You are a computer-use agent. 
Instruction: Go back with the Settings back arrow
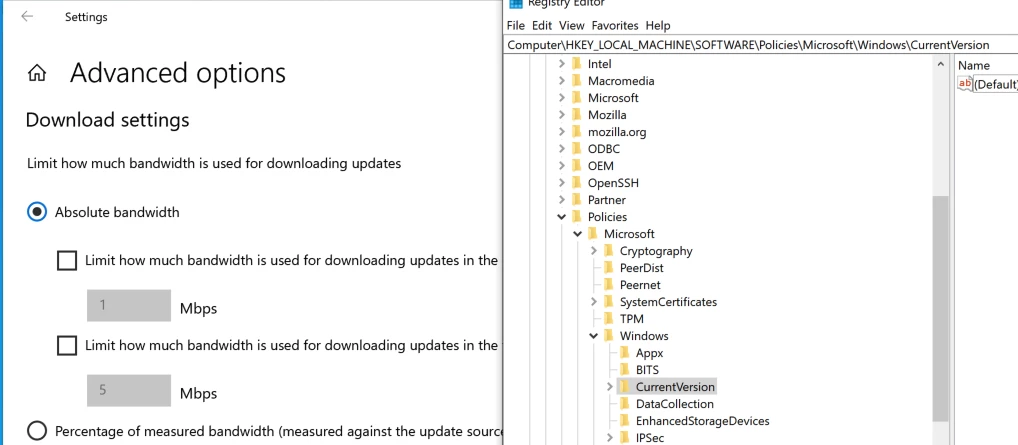pyautogui.click(x=27, y=17)
